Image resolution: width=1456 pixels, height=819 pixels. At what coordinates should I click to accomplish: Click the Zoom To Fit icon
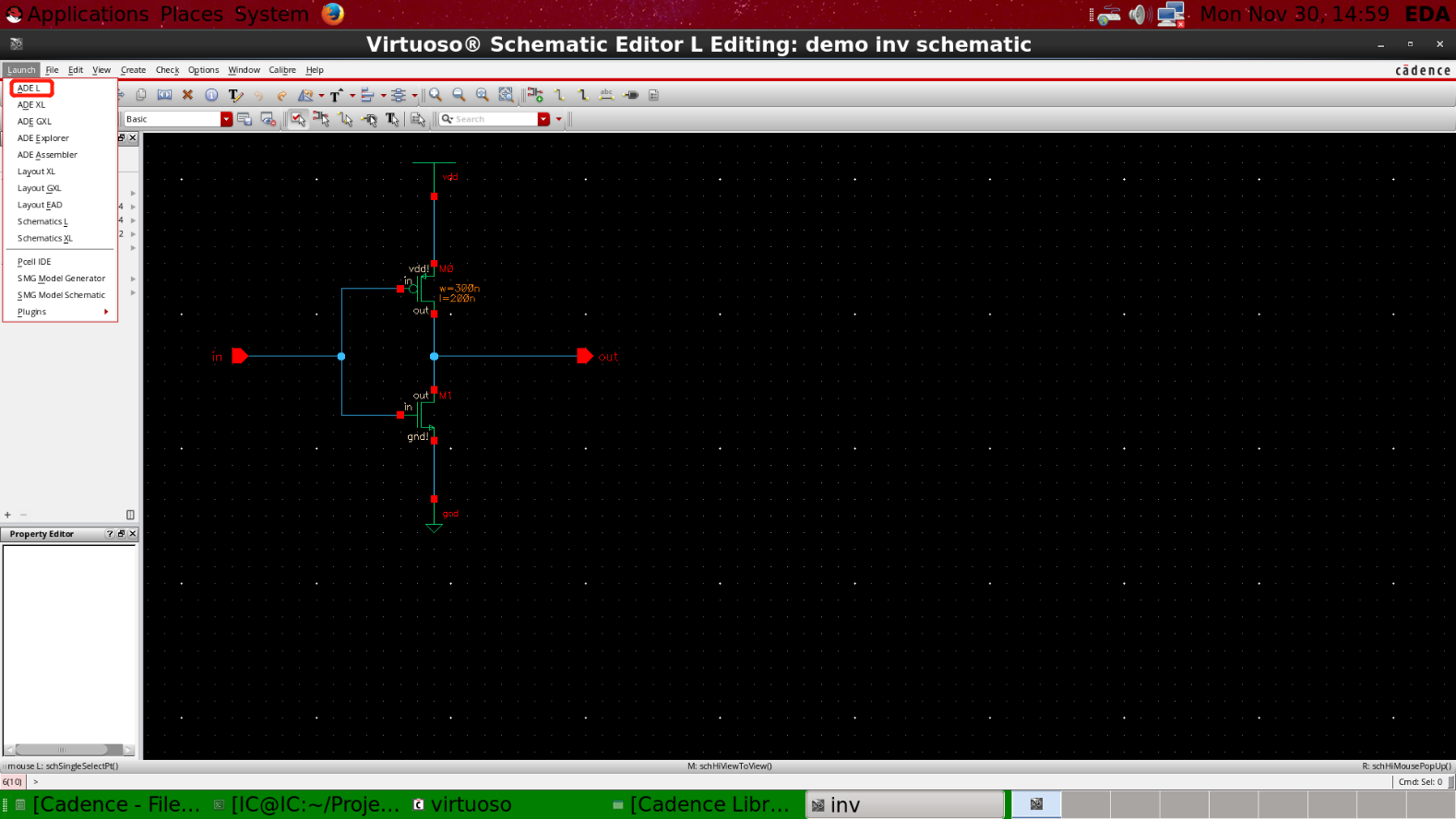[506, 95]
